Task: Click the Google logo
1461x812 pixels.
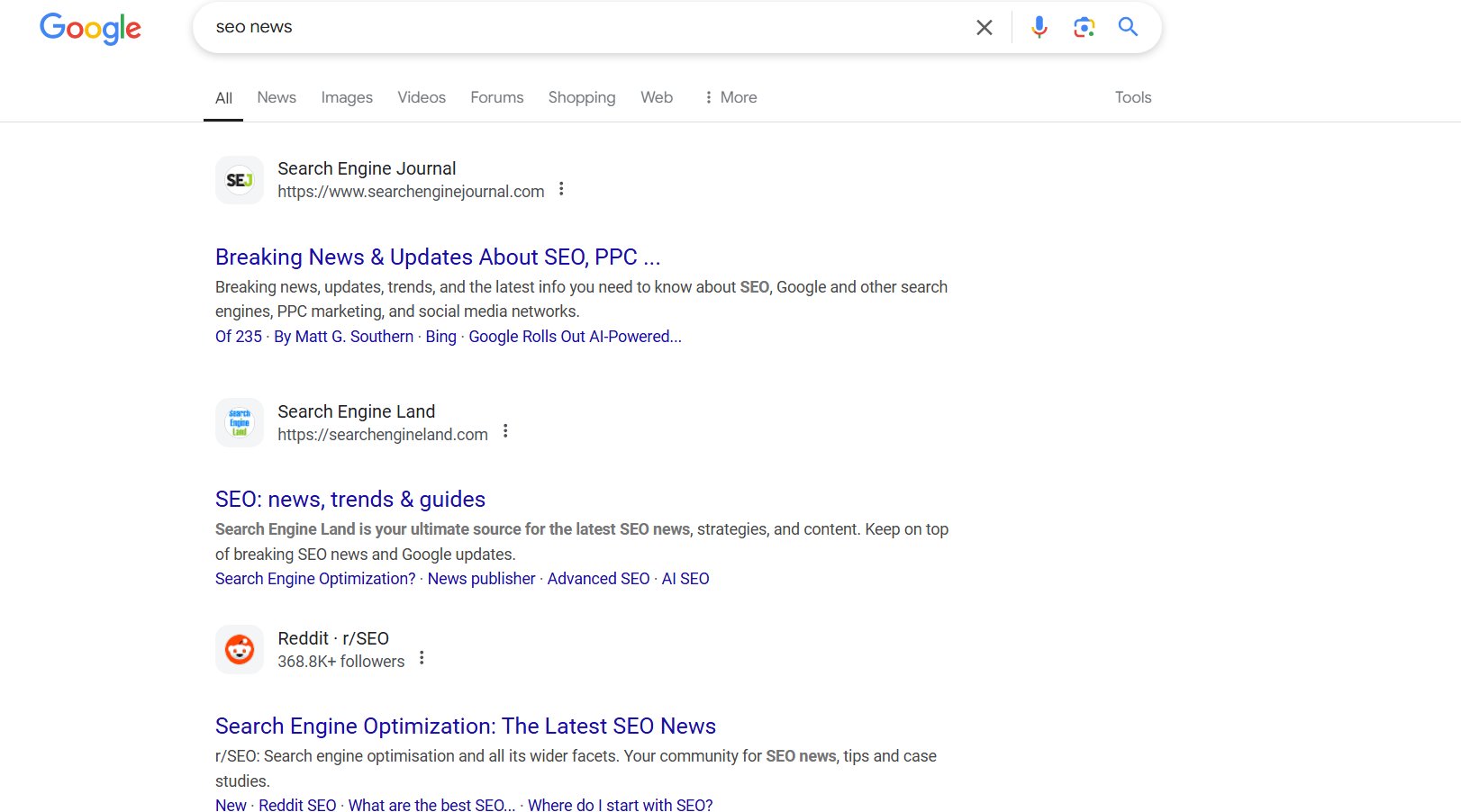Action: point(90,29)
